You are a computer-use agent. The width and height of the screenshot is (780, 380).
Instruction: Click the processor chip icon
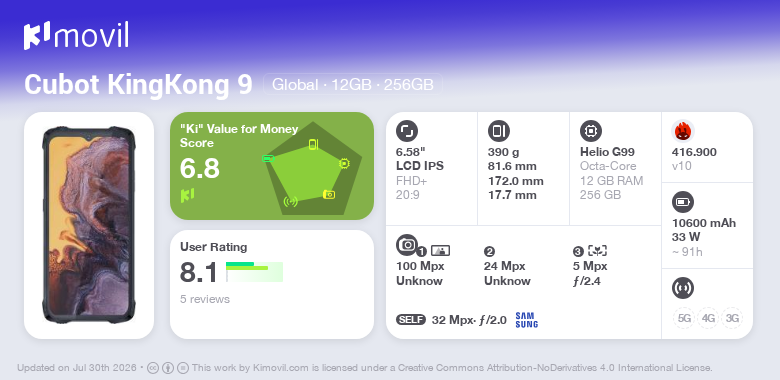591,131
